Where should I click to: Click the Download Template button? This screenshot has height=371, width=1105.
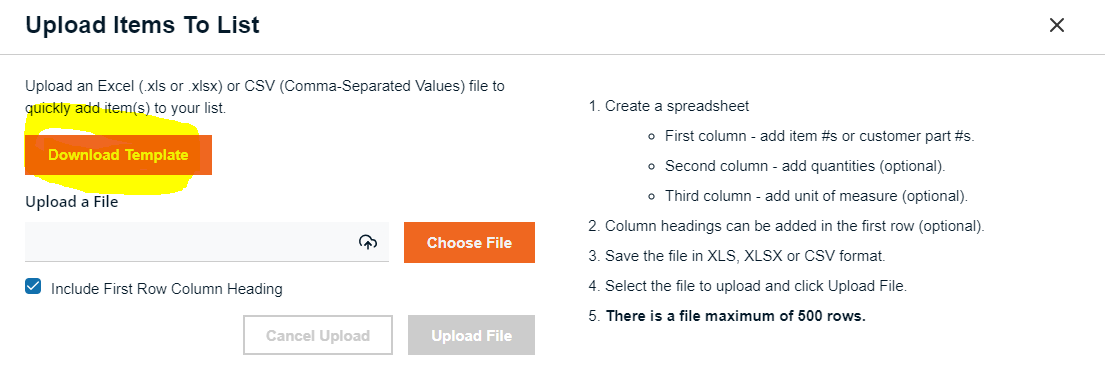[118, 155]
